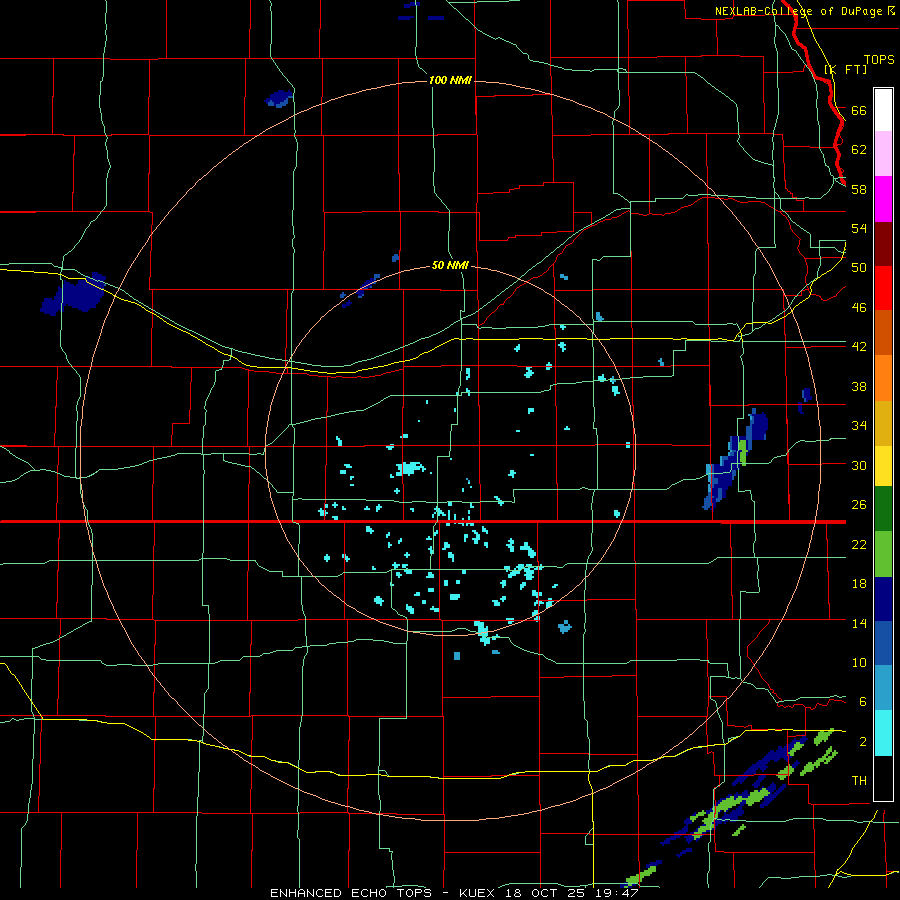Click the legend value '6'
This screenshot has width=900, height=900.
pyautogui.click(x=862, y=702)
